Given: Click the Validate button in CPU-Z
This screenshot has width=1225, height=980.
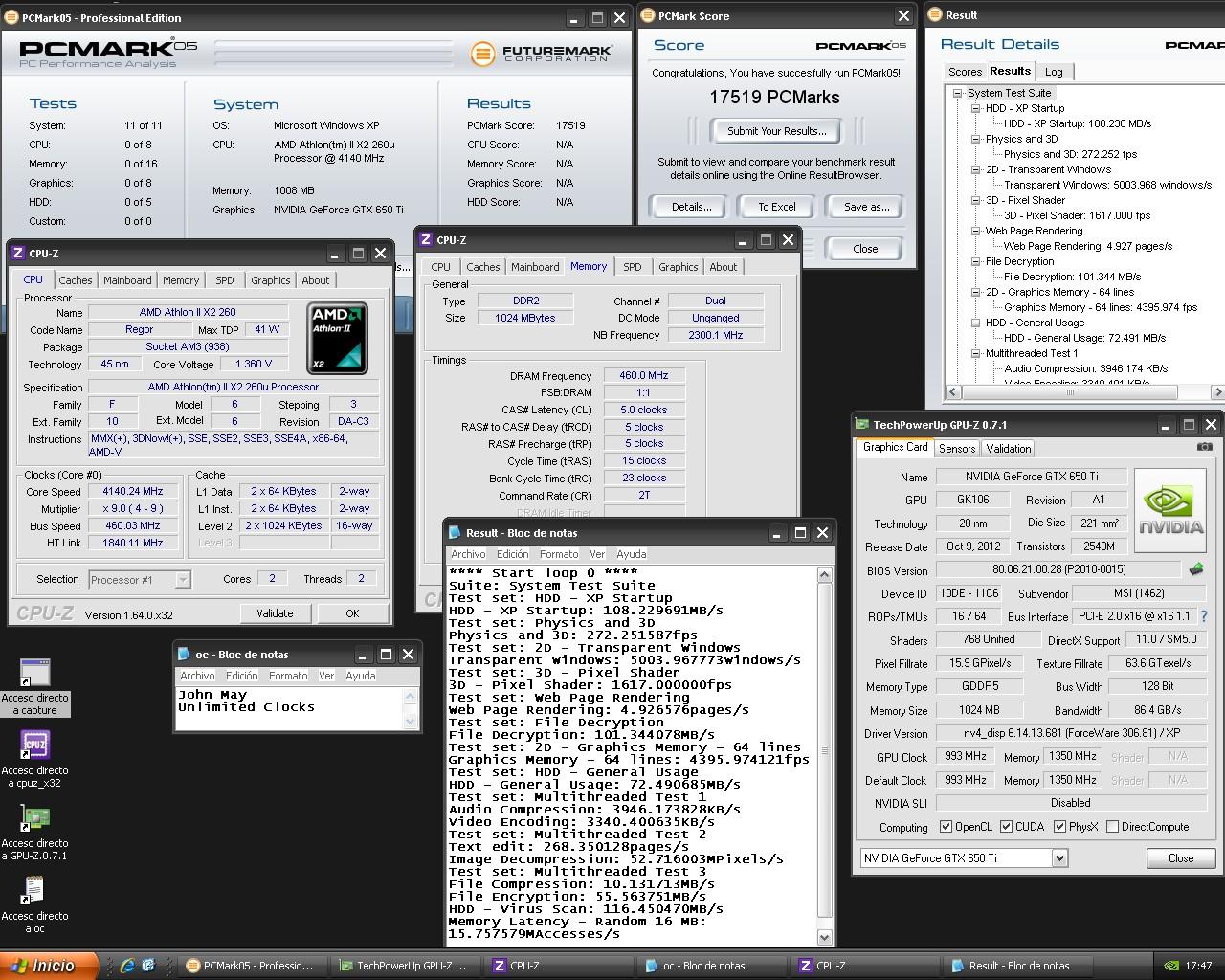Looking at the screenshot, I should 275,613.
